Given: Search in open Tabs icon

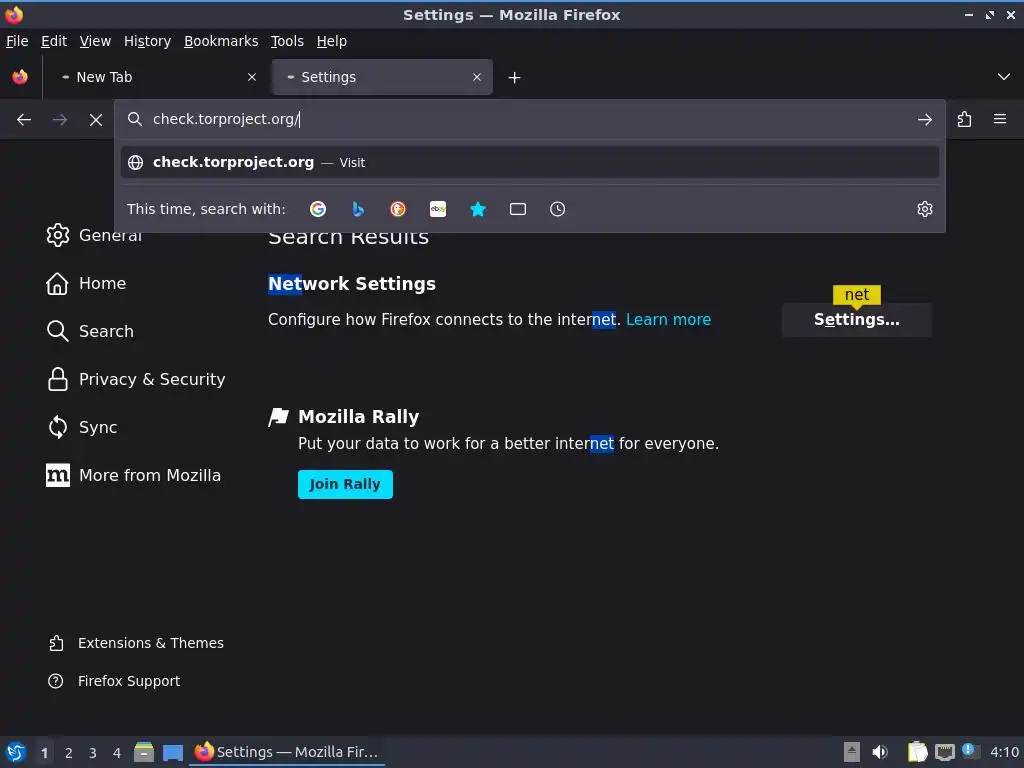Looking at the screenshot, I should click(x=518, y=209).
